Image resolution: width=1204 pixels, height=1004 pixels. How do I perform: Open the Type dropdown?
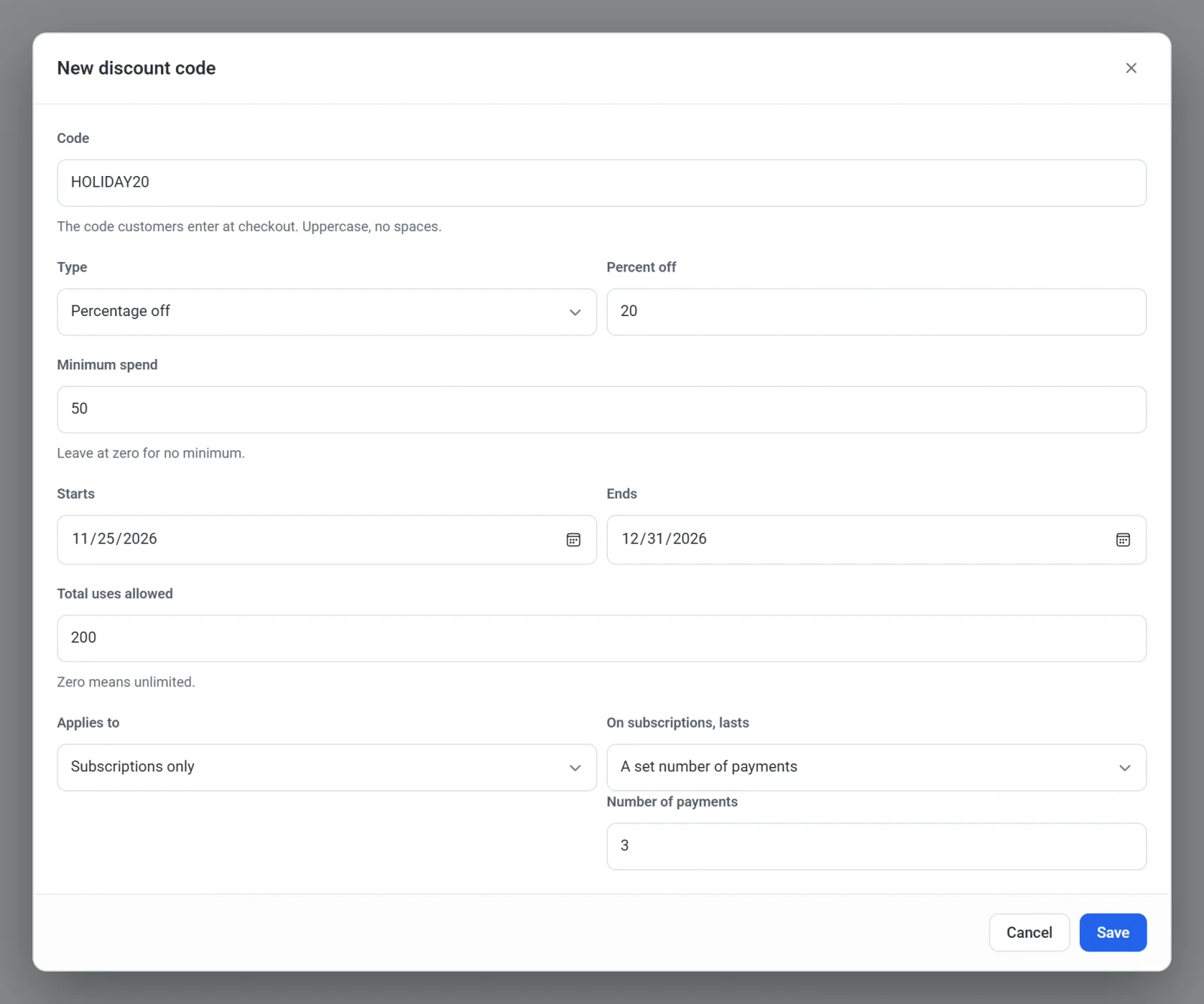click(x=327, y=312)
